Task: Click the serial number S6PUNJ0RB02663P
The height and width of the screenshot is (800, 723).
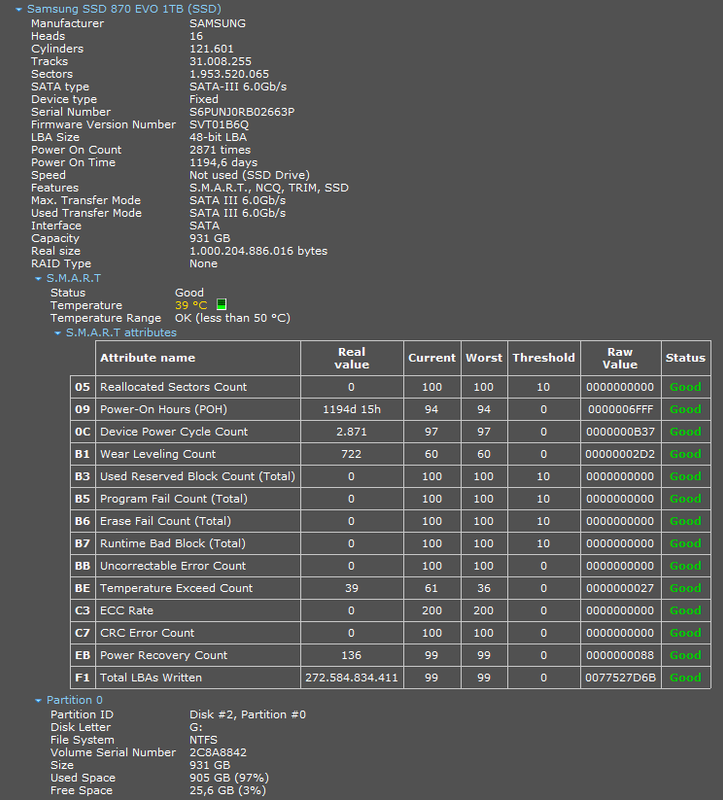Action: click(242, 112)
